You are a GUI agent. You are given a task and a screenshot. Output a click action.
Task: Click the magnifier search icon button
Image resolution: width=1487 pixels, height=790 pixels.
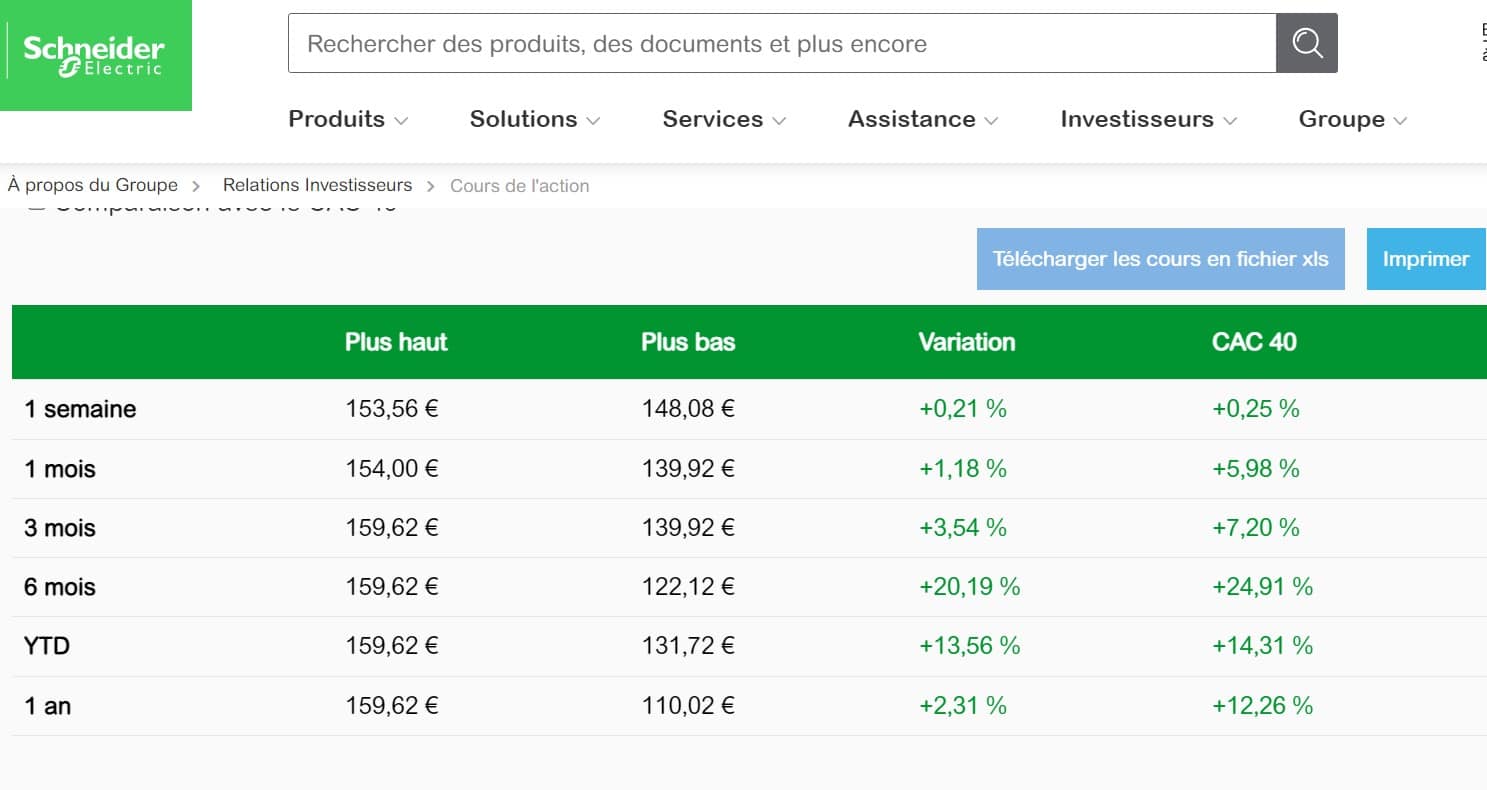click(x=1307, y=43)
